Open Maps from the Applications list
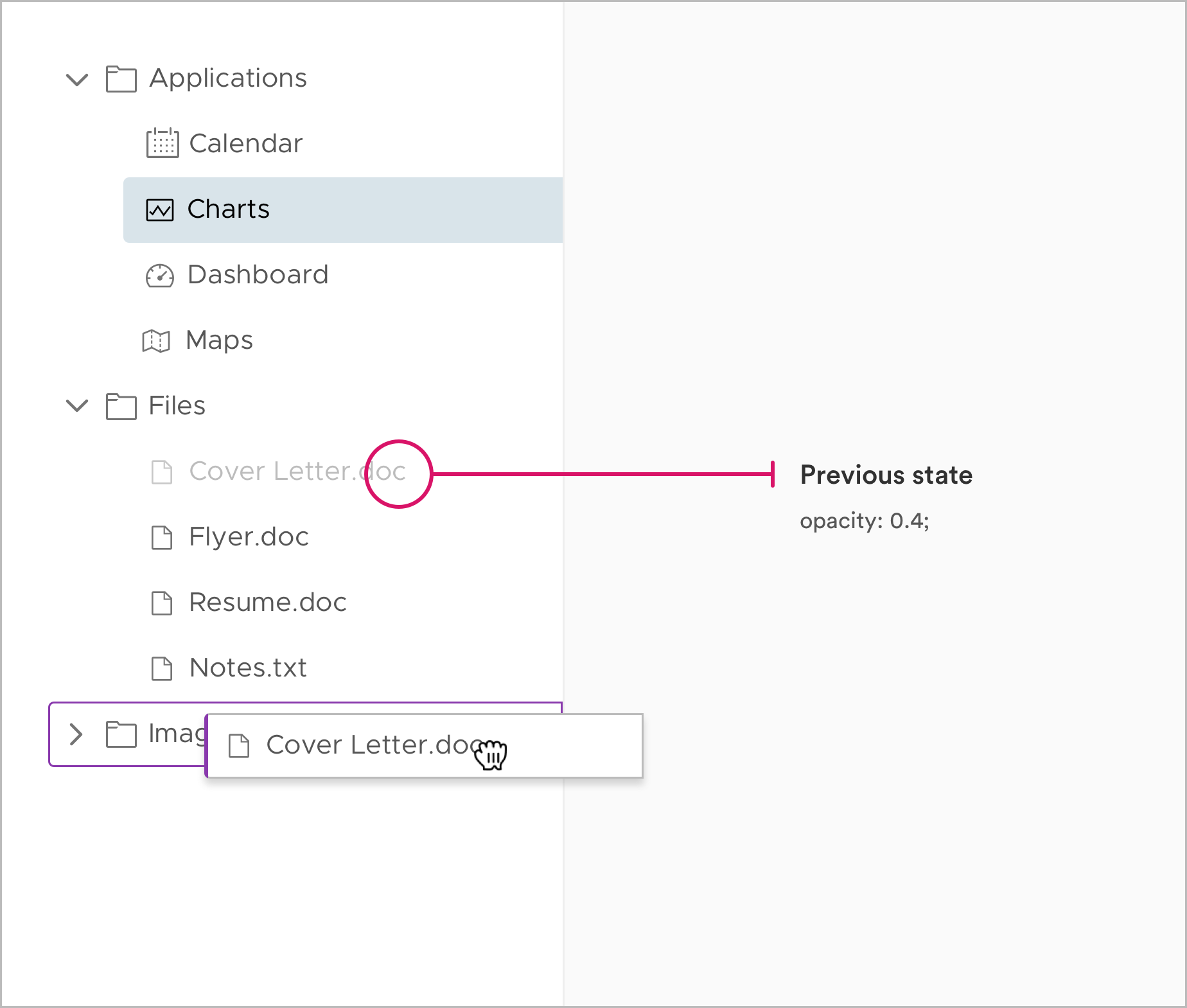Viewport: 1187px width, 1008px height. click(x=219, y=340)
